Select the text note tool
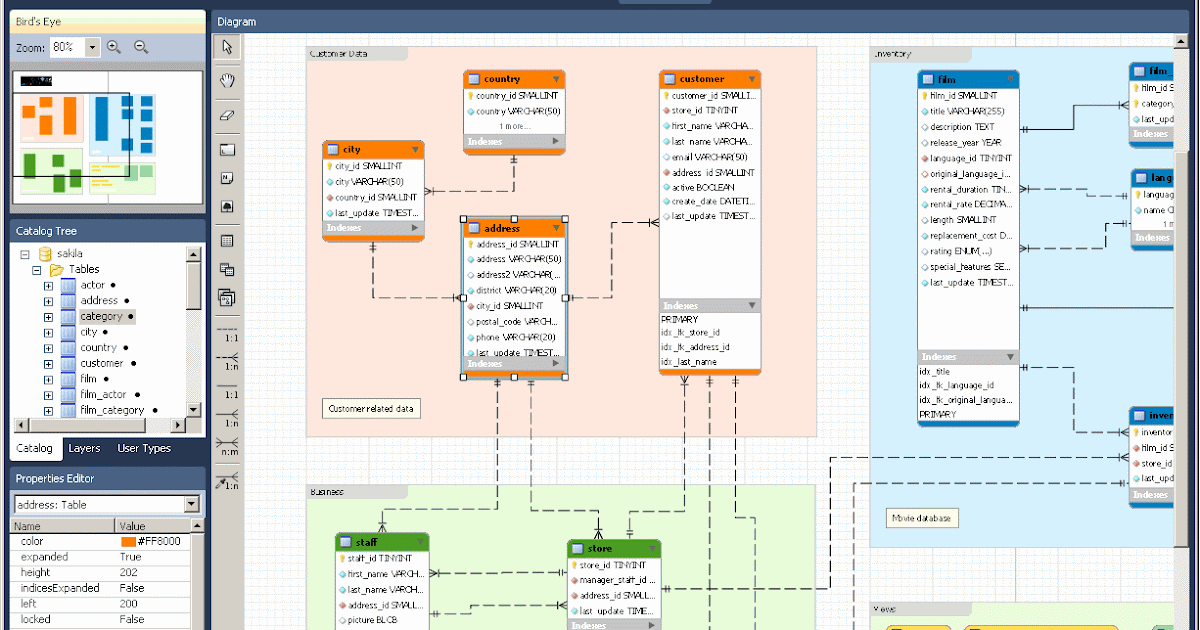The width and height of the screenshot is (1200, 630). (x=227, y=178)
